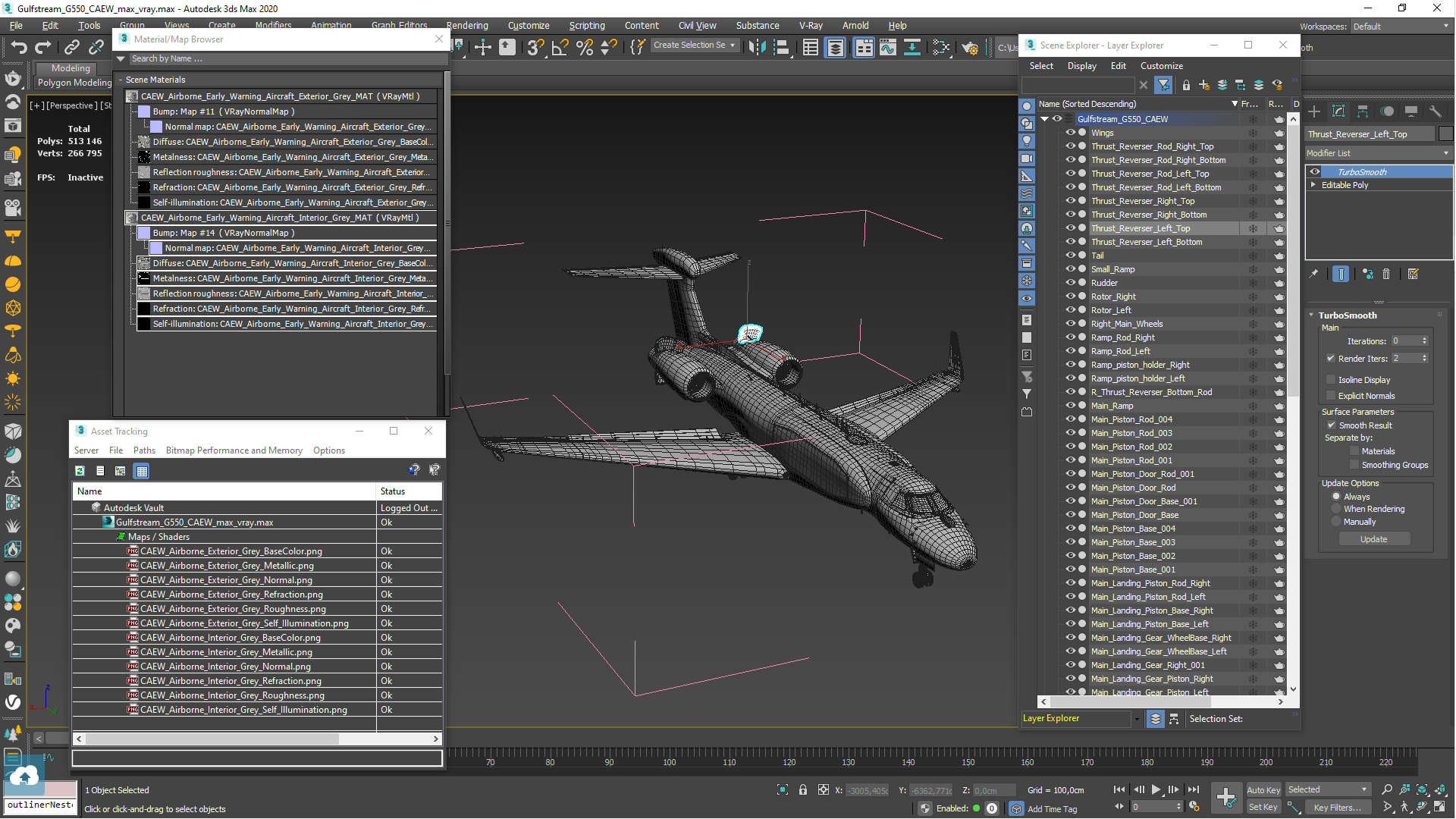Screen dimensions: 1456x819
Task: Click the Redo arrow icon
Action: (43, 48)
